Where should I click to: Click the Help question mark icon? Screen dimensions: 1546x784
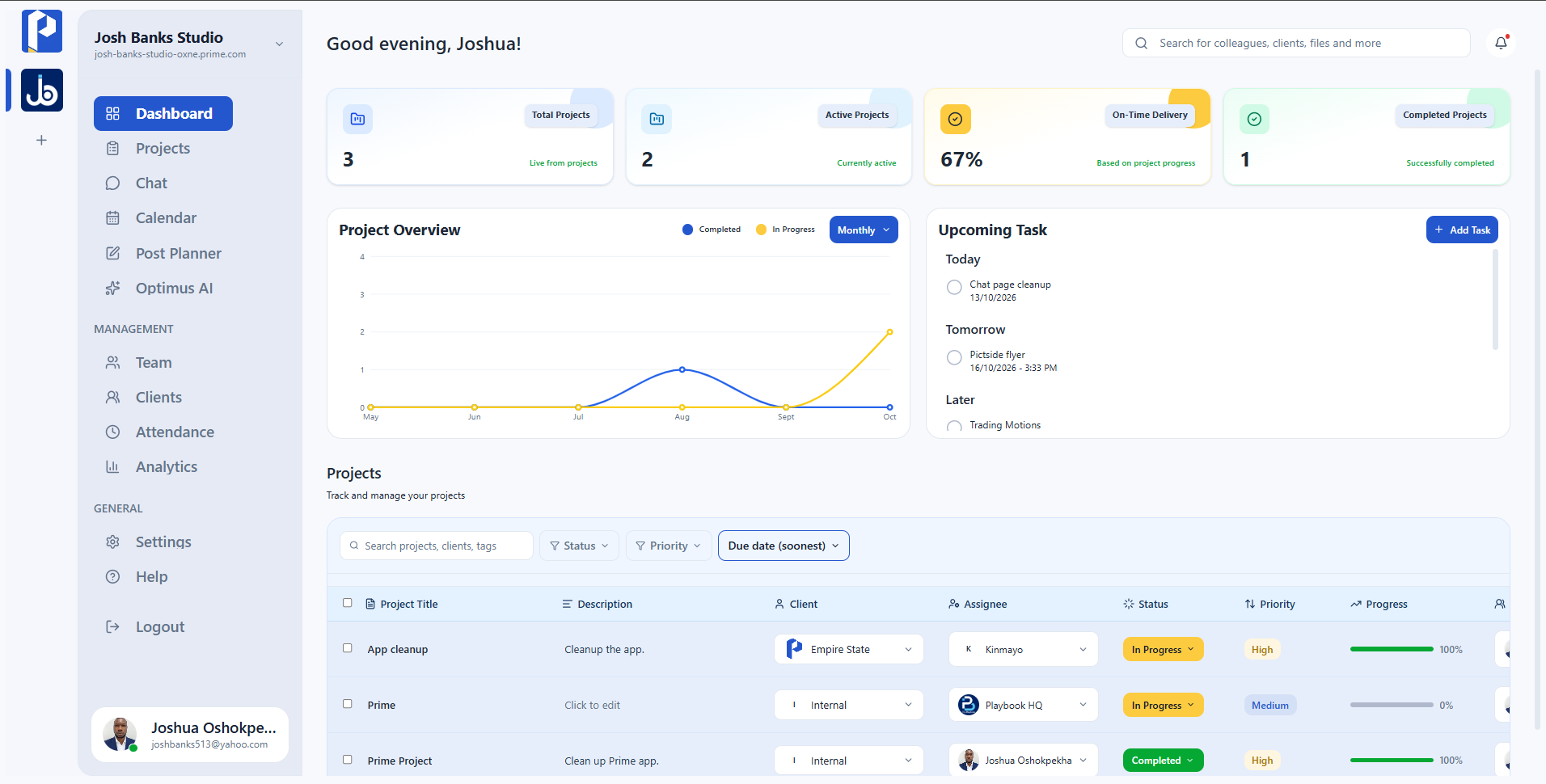[113, 577]
